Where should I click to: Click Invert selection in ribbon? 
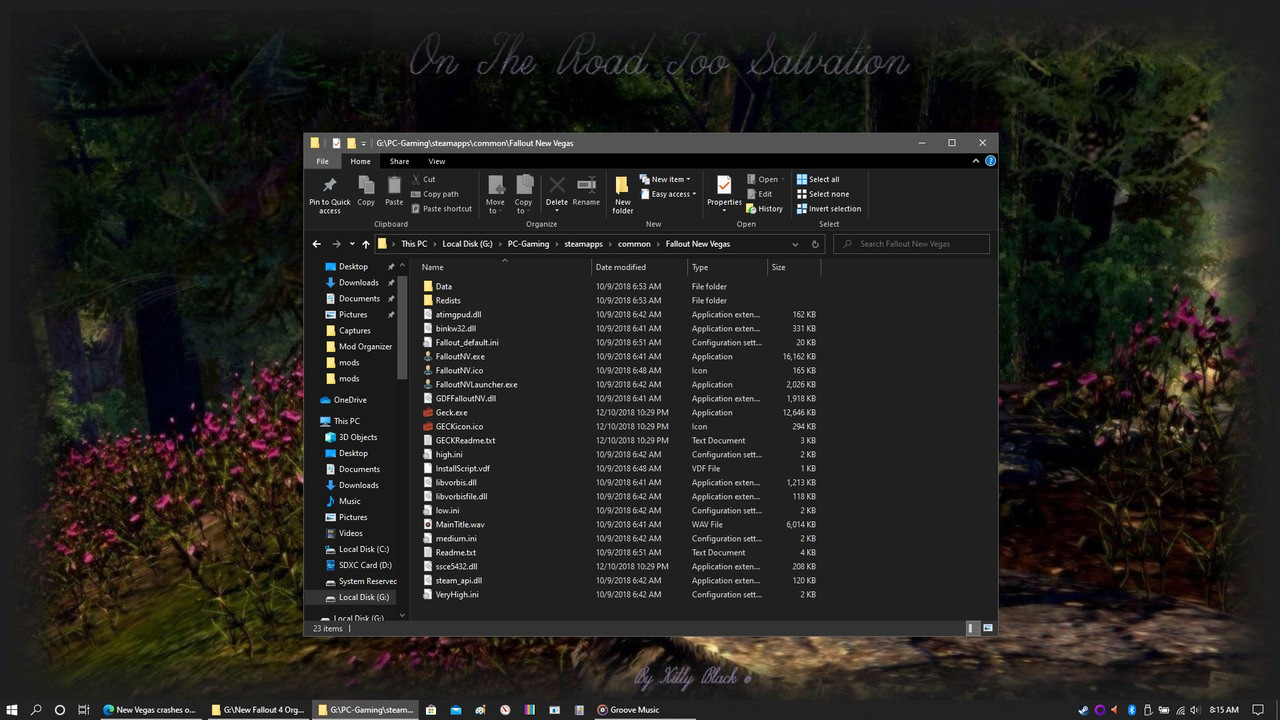829,209
